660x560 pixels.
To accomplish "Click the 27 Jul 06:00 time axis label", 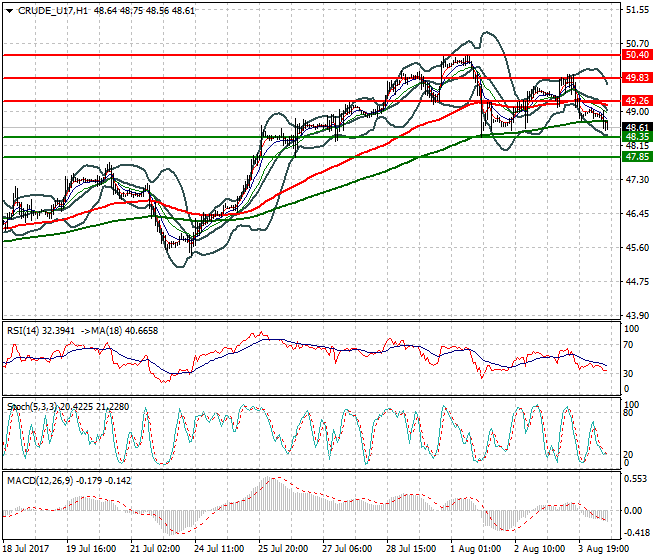I will click(x=347, y=549).
